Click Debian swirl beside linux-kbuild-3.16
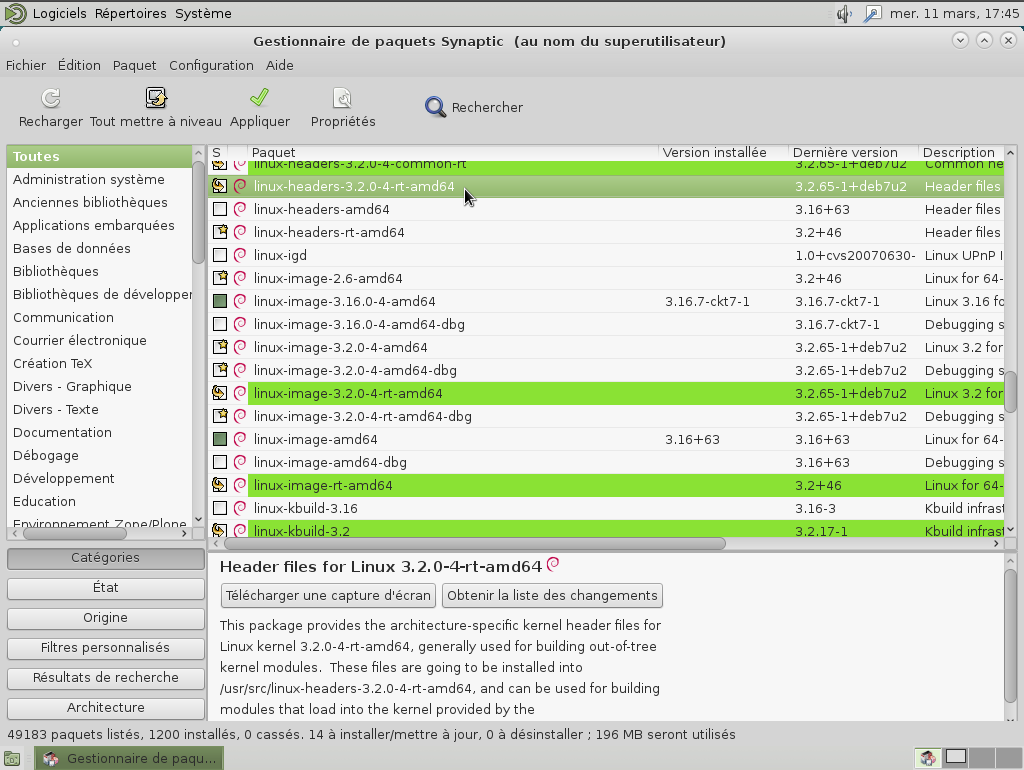This screenshot has height=770, width=1024. (240, 508)
